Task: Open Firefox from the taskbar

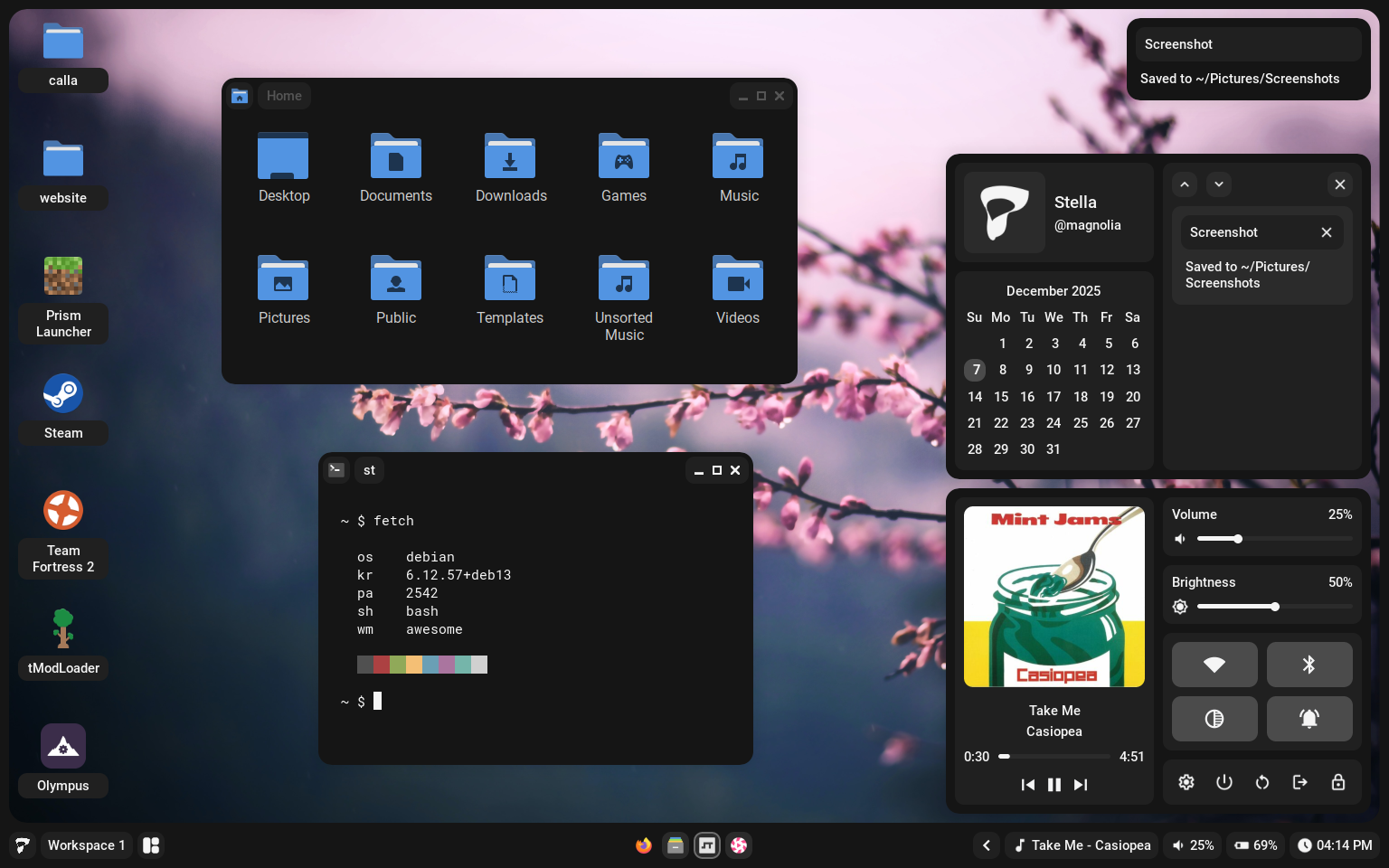Action: click(x=644, y=845)
